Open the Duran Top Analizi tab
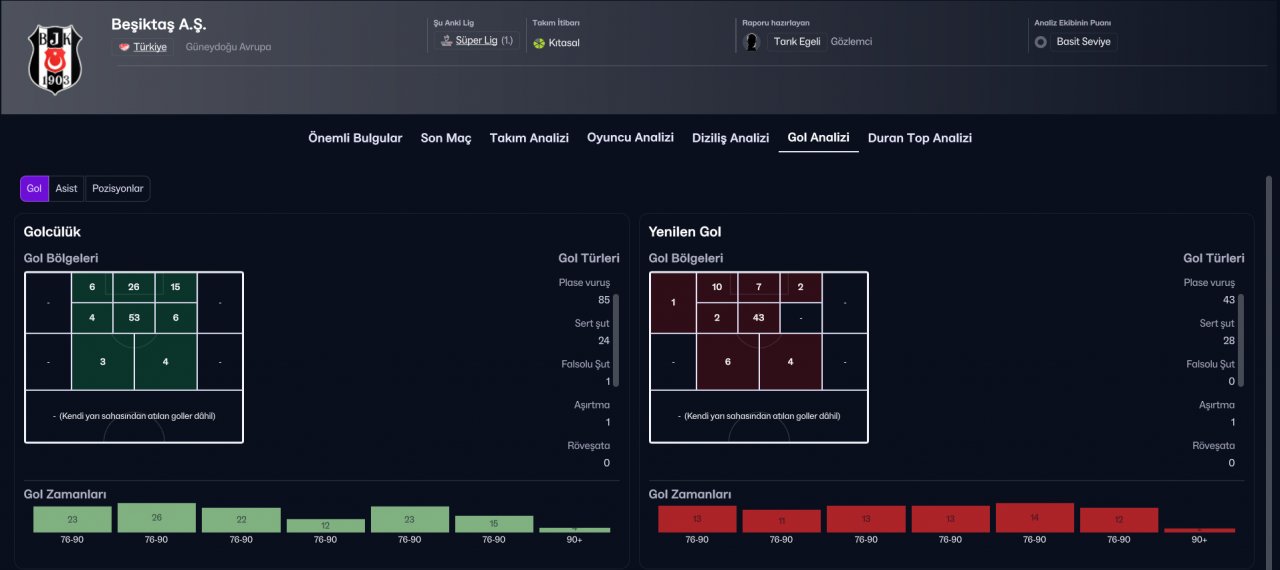The image size is (1280, 570). click(920, 138)
